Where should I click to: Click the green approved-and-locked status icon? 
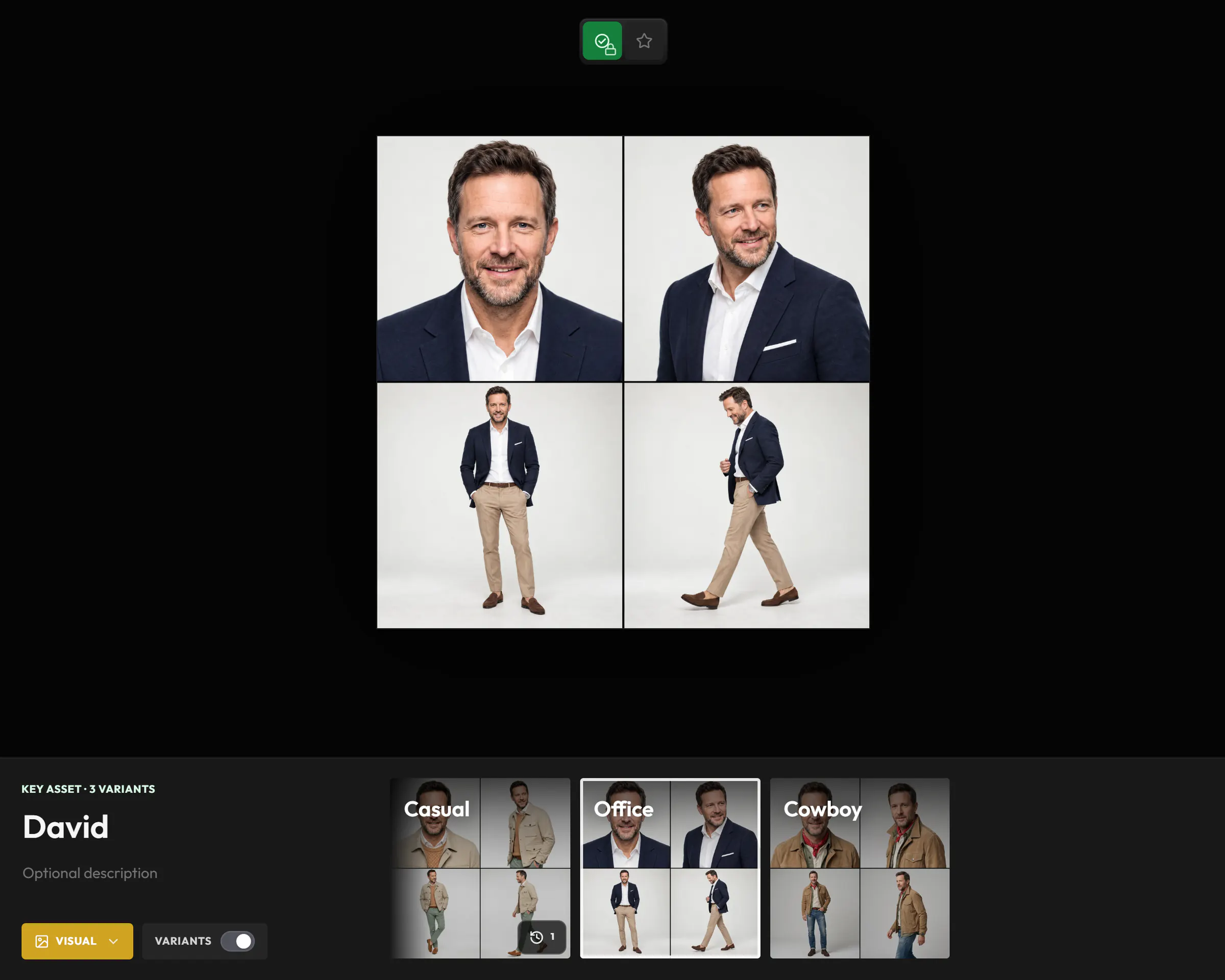click(x=602, y=41)
